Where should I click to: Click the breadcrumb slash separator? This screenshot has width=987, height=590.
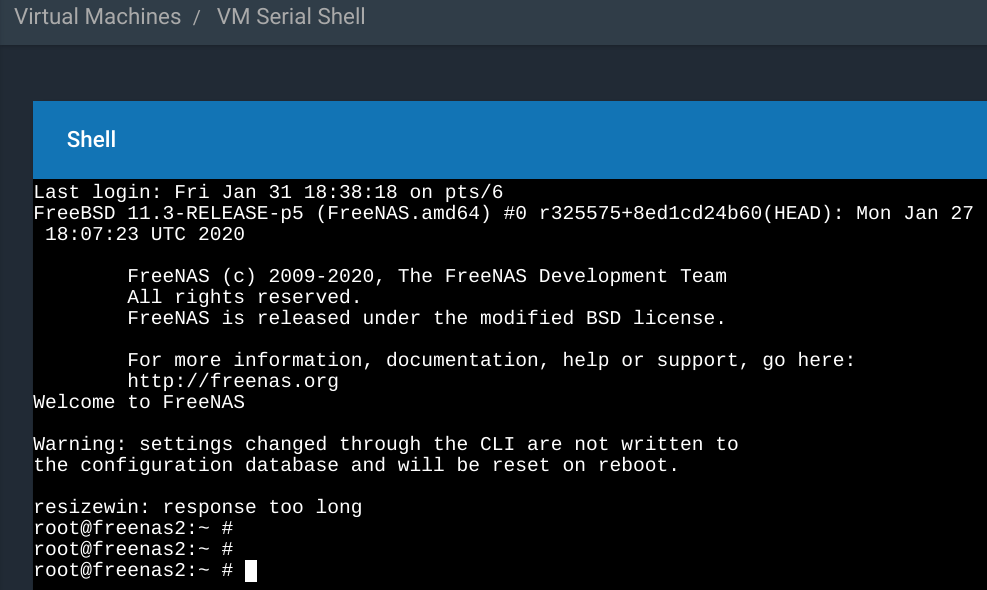[197, 17]
